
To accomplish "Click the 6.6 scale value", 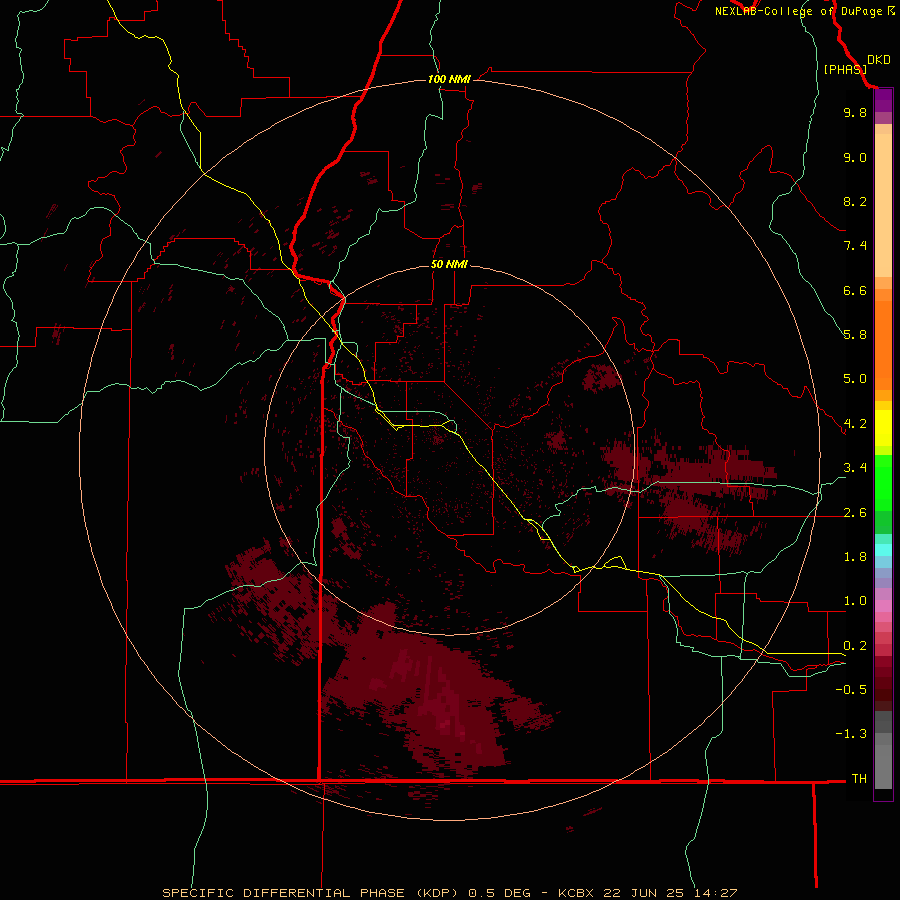I will (x=855, y=290).
